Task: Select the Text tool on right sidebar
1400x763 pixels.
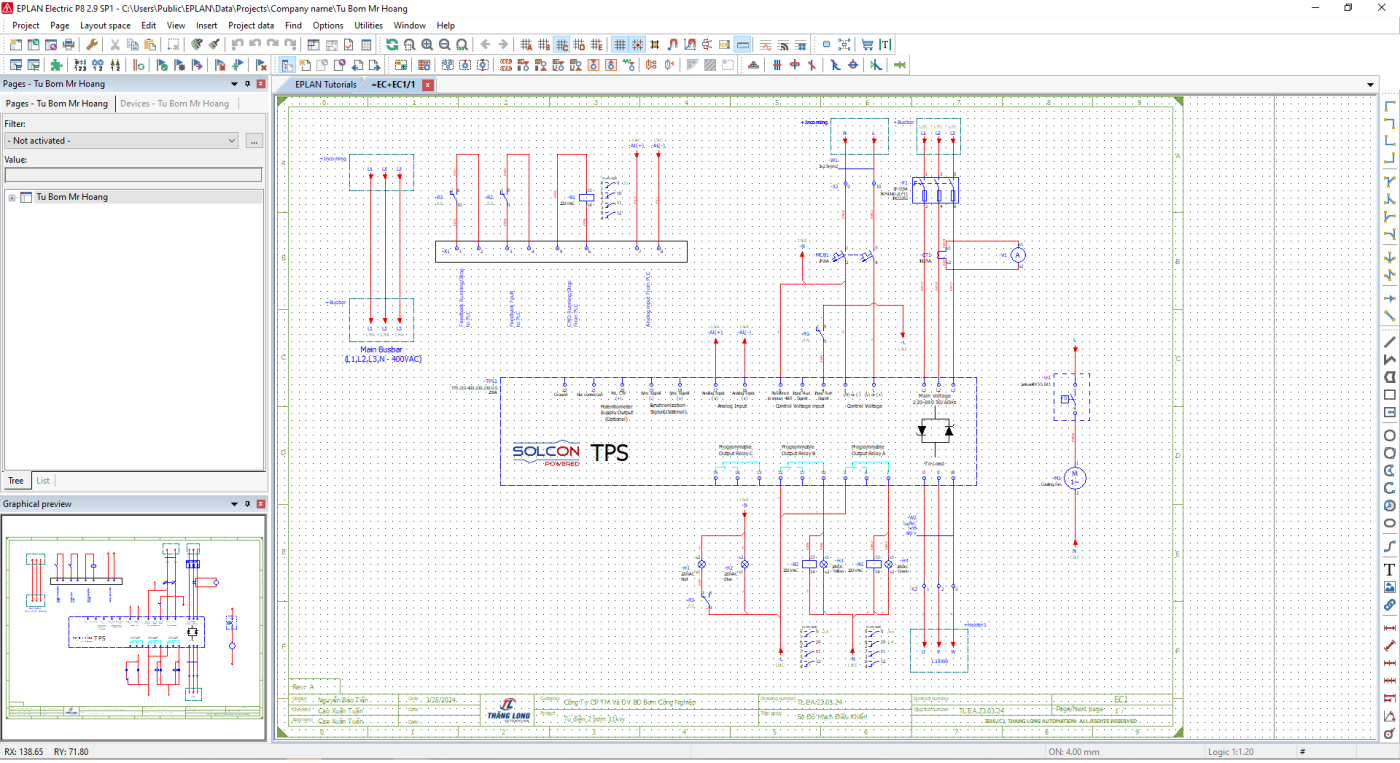Action: [1389, 570]
